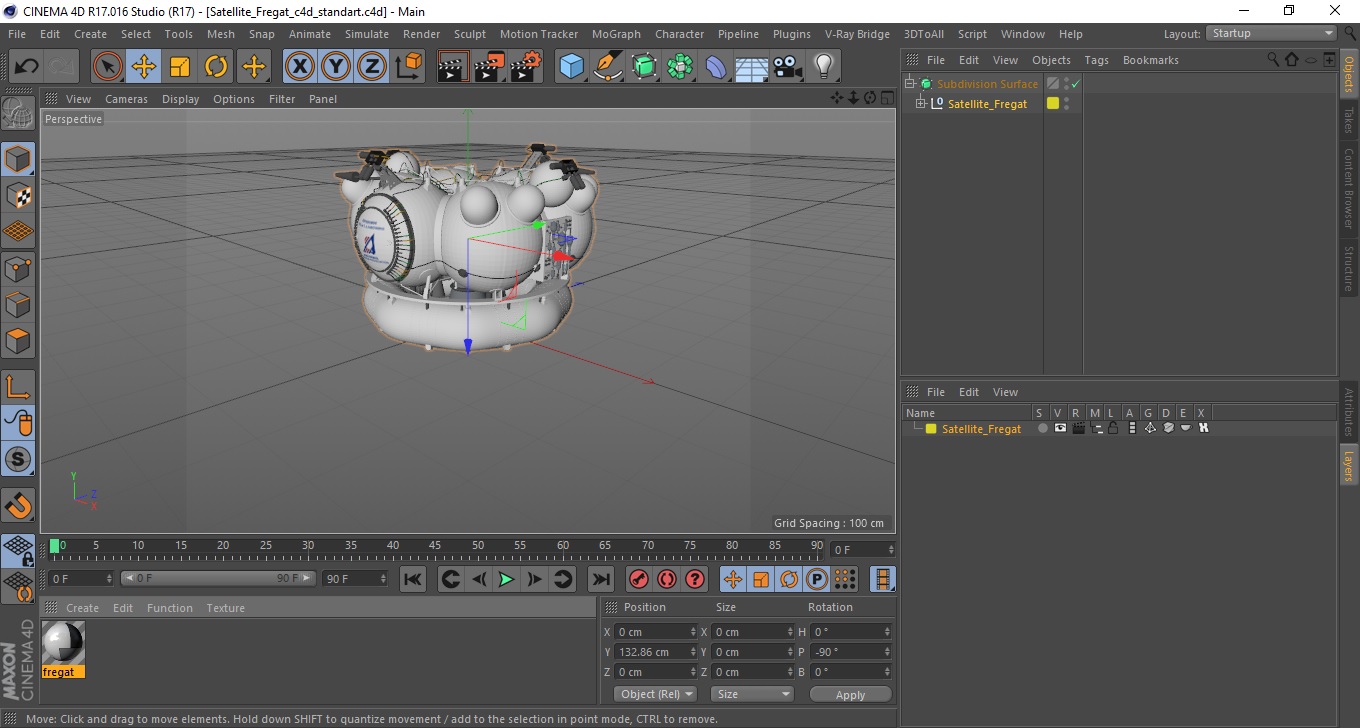
Task: Toggle visibility eye of Satellite_Fregat layer
Action: pyautogui.click(x=1060, y=428)
